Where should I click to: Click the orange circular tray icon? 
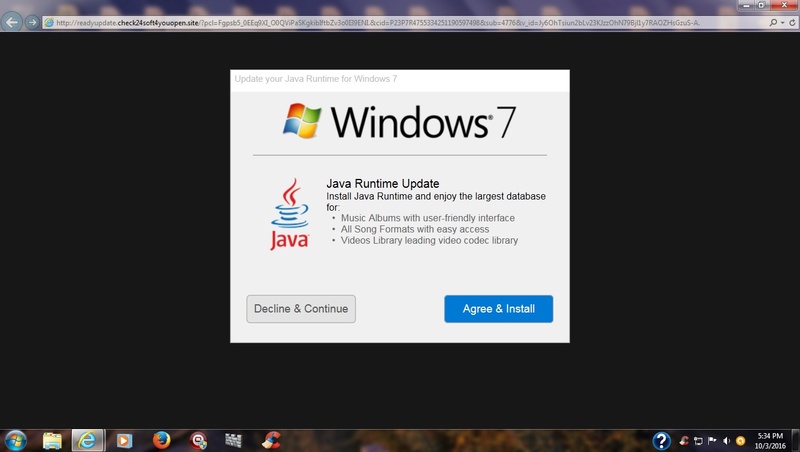pos(740,441)
